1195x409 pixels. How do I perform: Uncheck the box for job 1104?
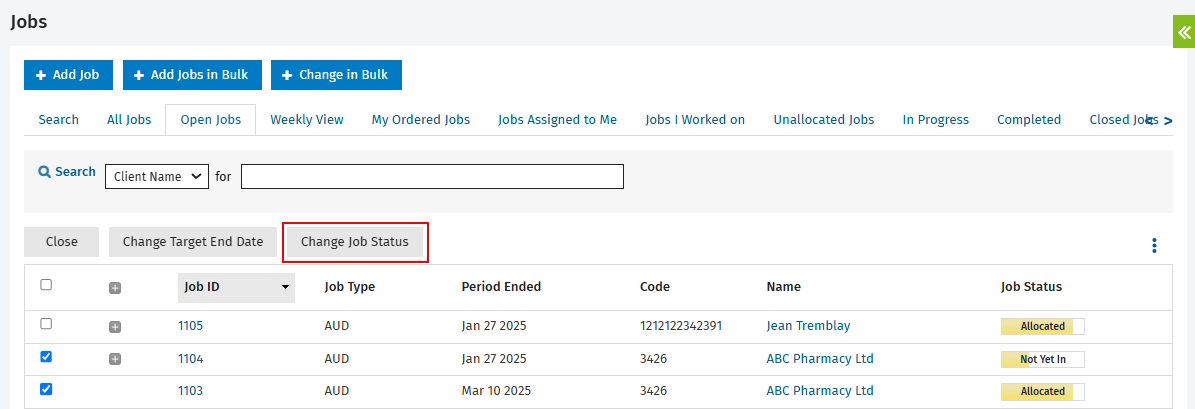point(46,356)
